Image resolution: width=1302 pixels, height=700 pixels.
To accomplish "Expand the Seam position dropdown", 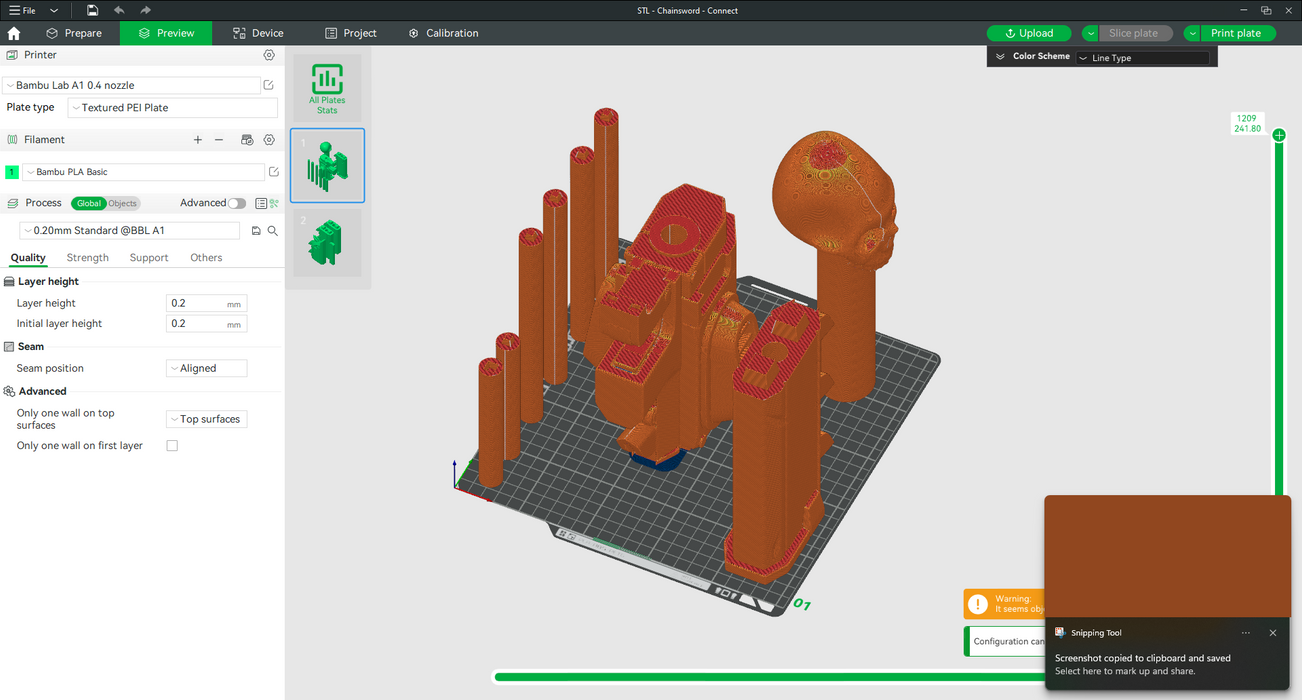I will tap(206, 368).
